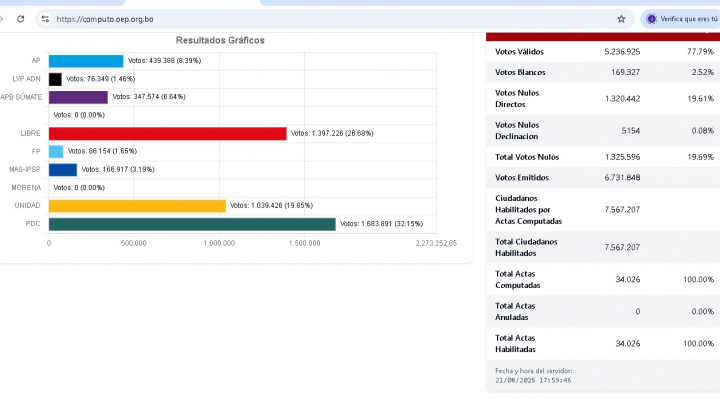Click the 'Votos Nulos Declinacion' row label
The width and height of the screenshot is (720, 399).
[517, 130]
